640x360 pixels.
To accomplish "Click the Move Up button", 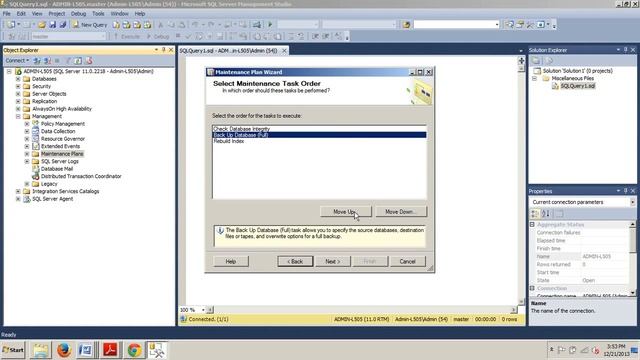I will [346, 212].
